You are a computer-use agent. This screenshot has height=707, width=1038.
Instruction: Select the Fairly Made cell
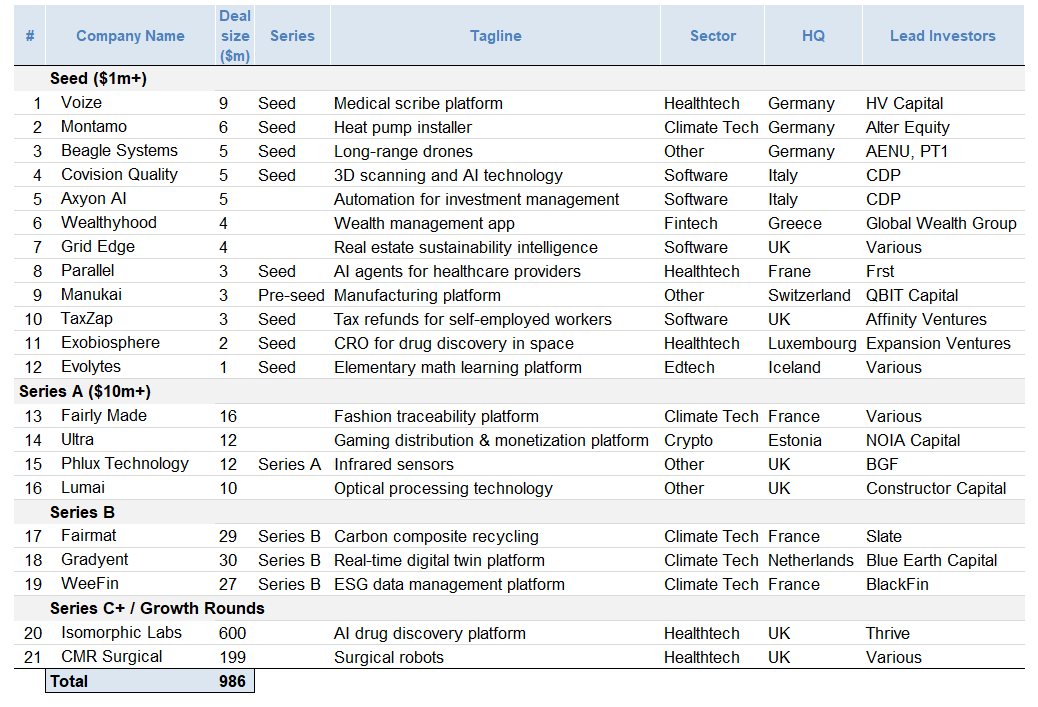pos(104,416)
